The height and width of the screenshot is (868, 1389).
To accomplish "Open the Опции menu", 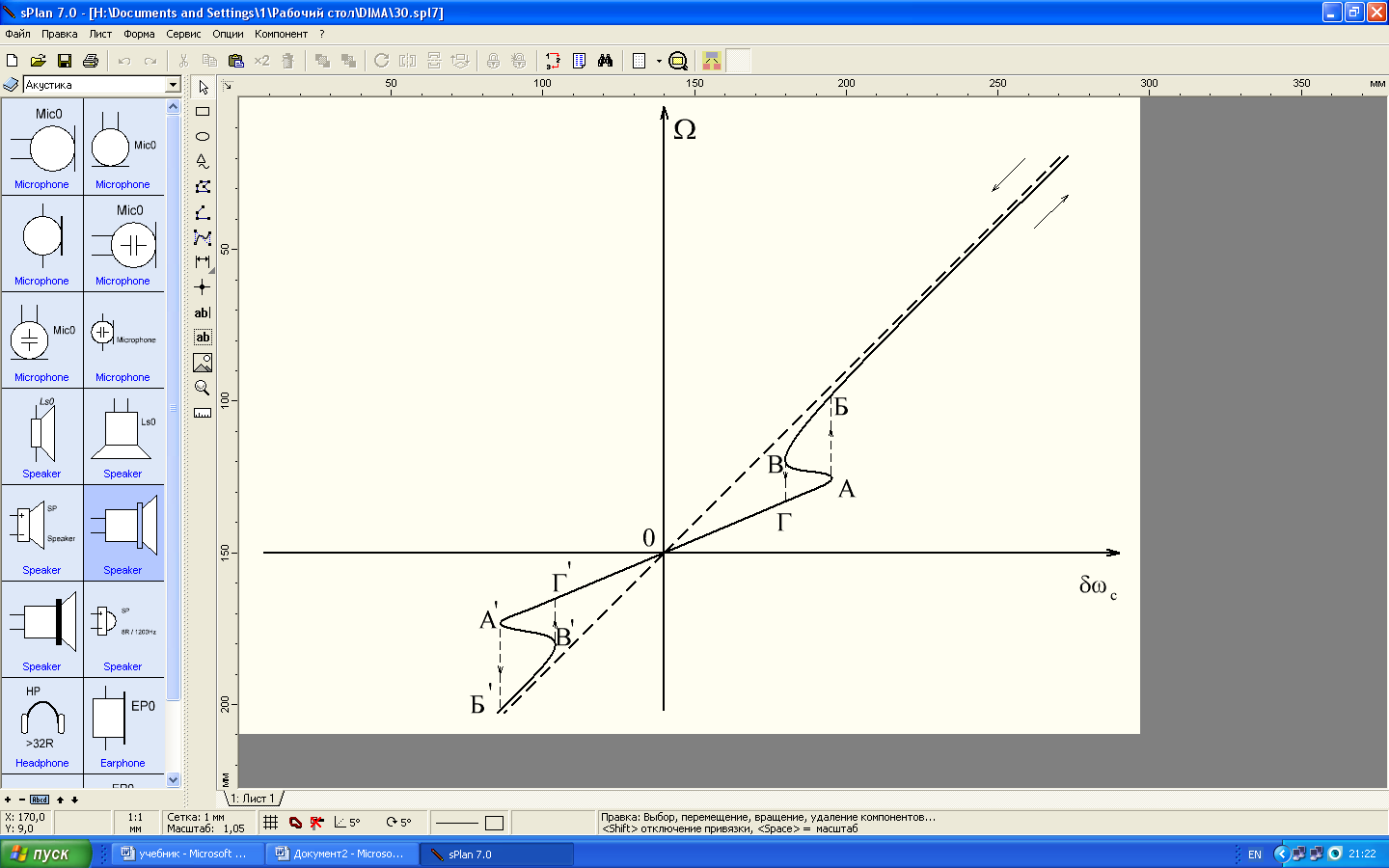I will 228,34.
